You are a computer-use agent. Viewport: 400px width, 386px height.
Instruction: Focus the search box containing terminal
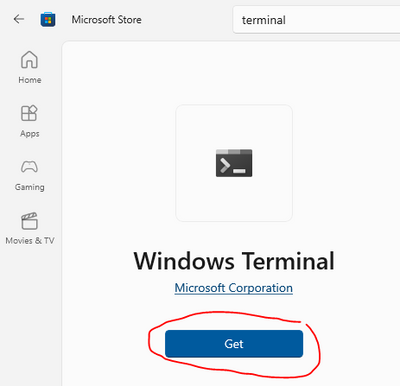pyautogui.click(x=316, y=20)
